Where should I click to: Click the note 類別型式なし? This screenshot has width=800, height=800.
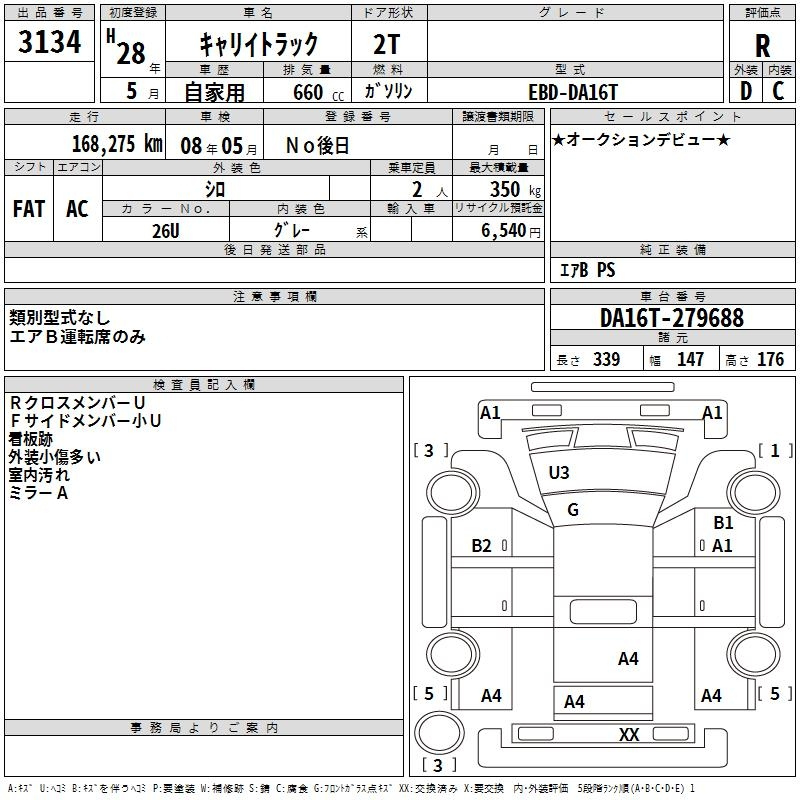point(60,318)
